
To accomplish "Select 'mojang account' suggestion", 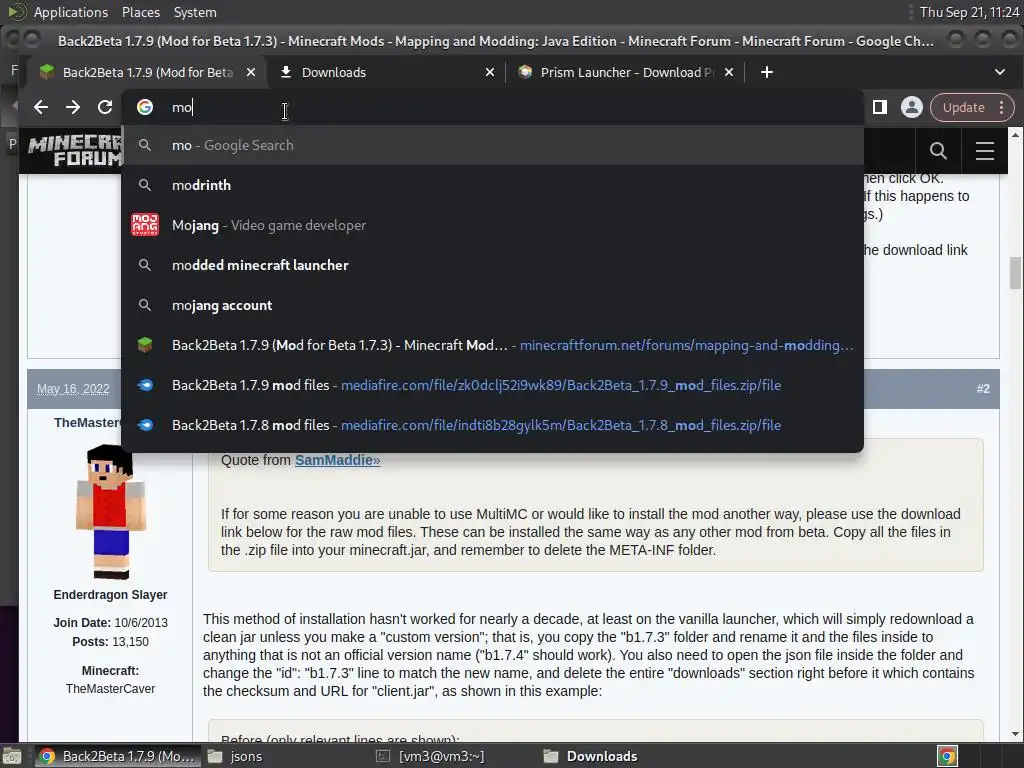I will 492,305.
